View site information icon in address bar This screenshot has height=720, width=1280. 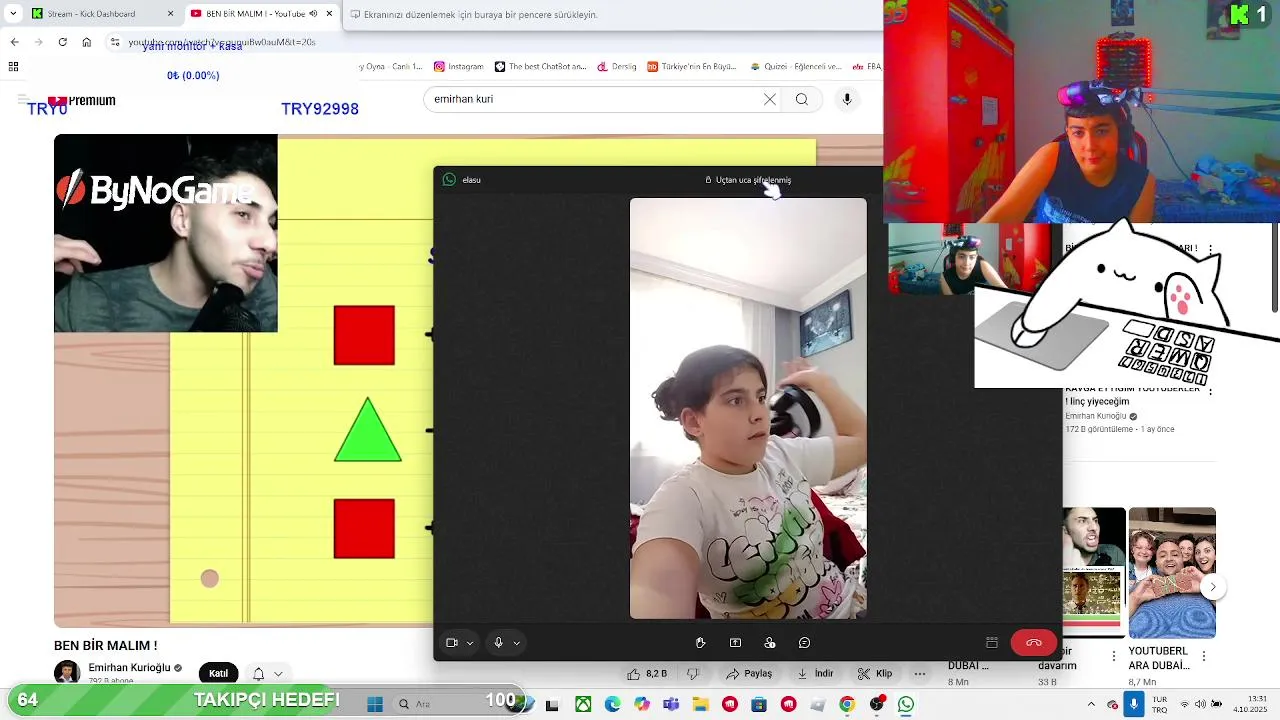pos(115,42)
